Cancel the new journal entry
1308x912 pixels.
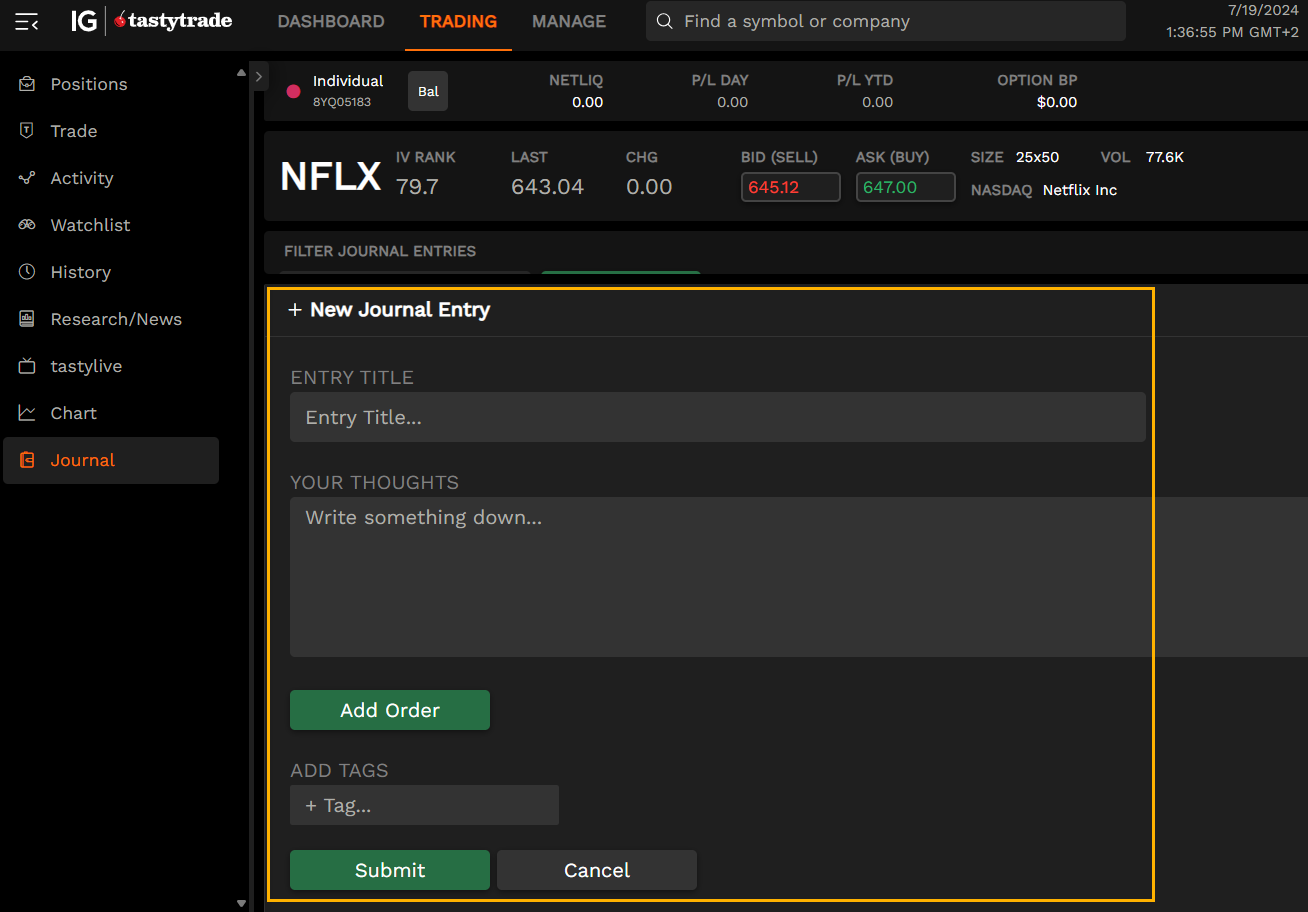pyautogui.click(x=597, y=870)
